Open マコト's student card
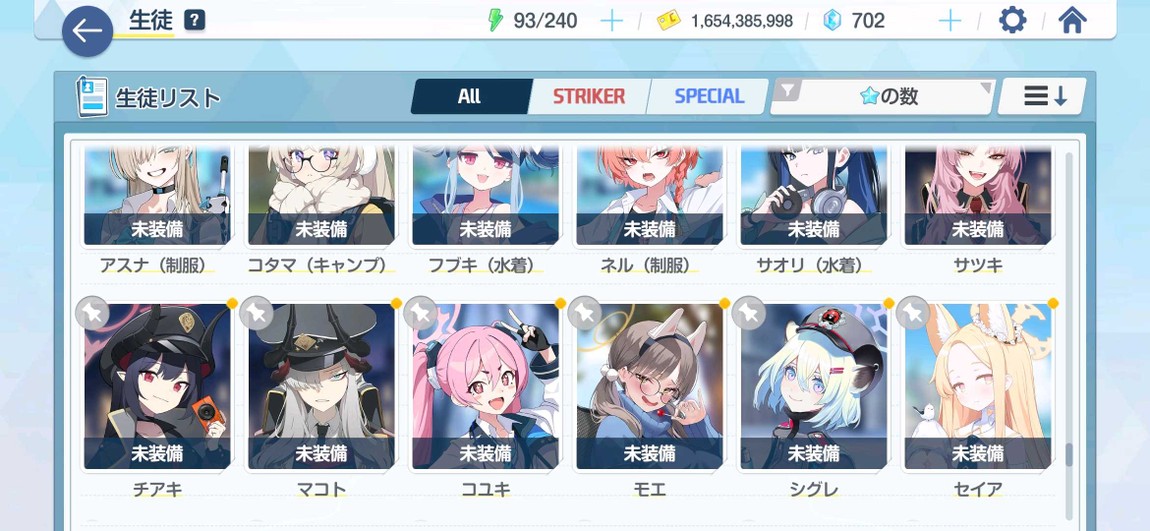The image size is (1150, 531). [321, 386]
